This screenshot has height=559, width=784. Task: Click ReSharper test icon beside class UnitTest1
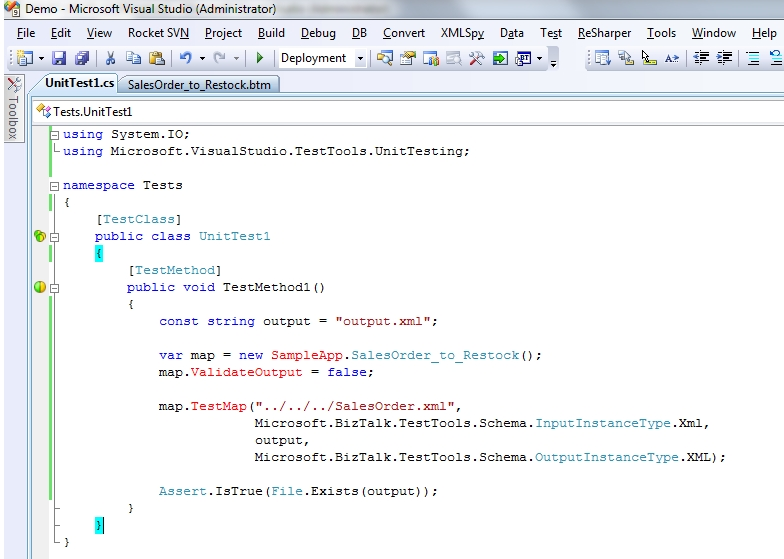(x=40, y=236)
